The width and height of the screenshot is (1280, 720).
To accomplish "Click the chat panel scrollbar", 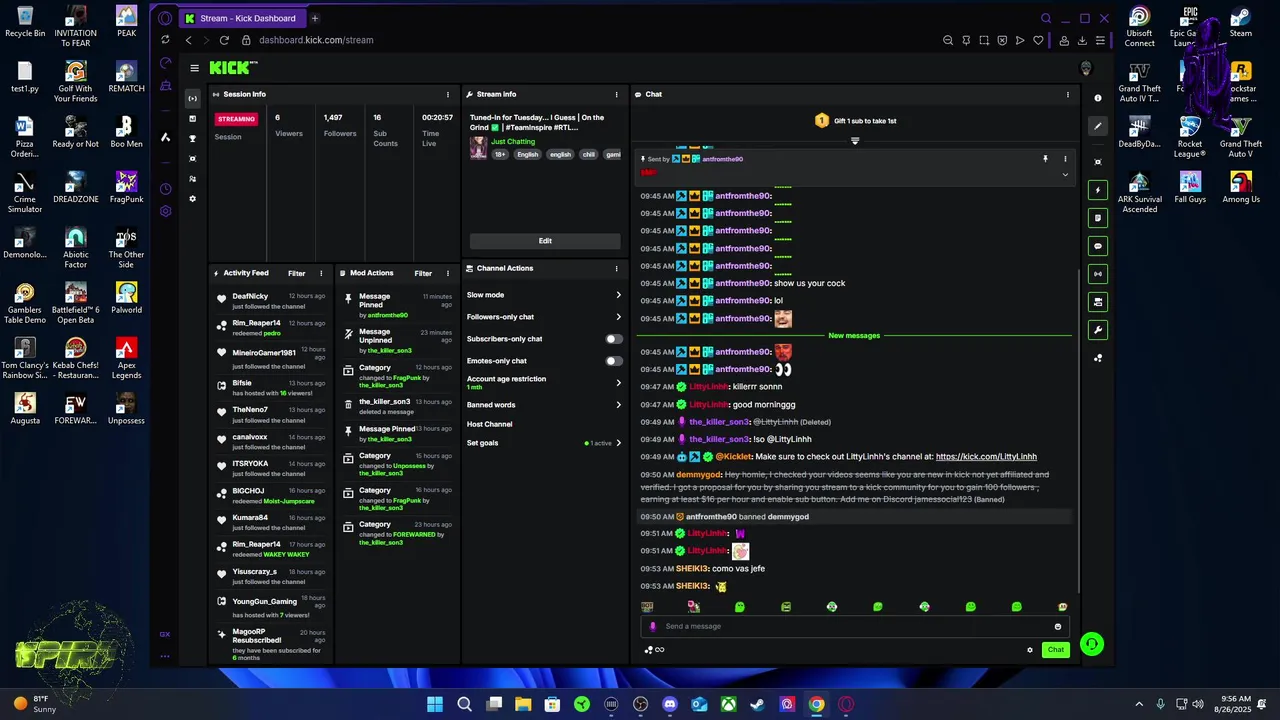I will (1079, 430).
